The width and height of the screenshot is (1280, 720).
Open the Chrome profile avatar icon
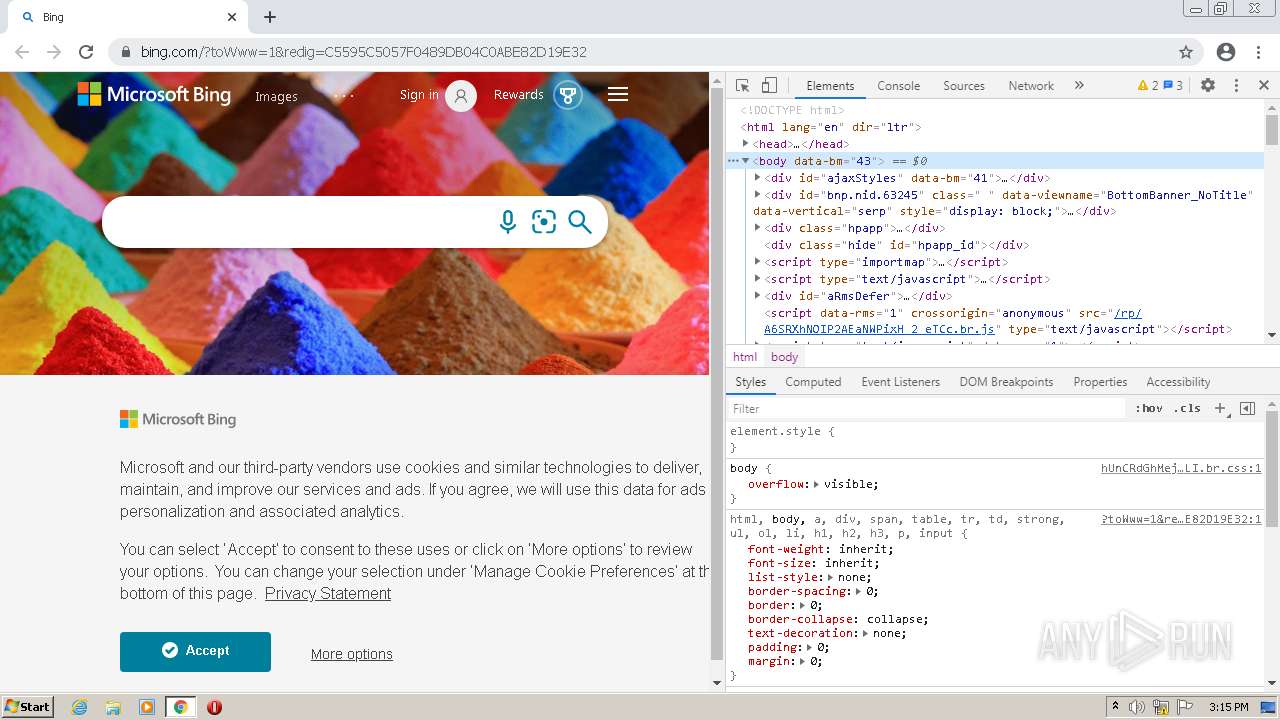(1226, 52)
